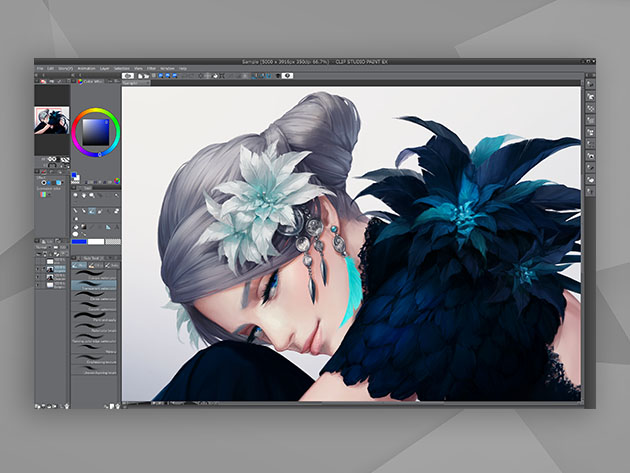Toggle visibility of the third layer
The width and height of the screenshot is (630, 473).
[38, 277]
